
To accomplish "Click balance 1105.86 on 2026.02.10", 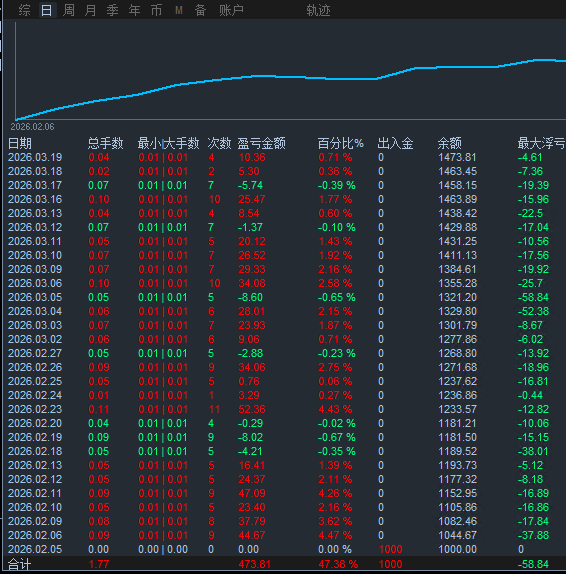I will pos(458,507).
